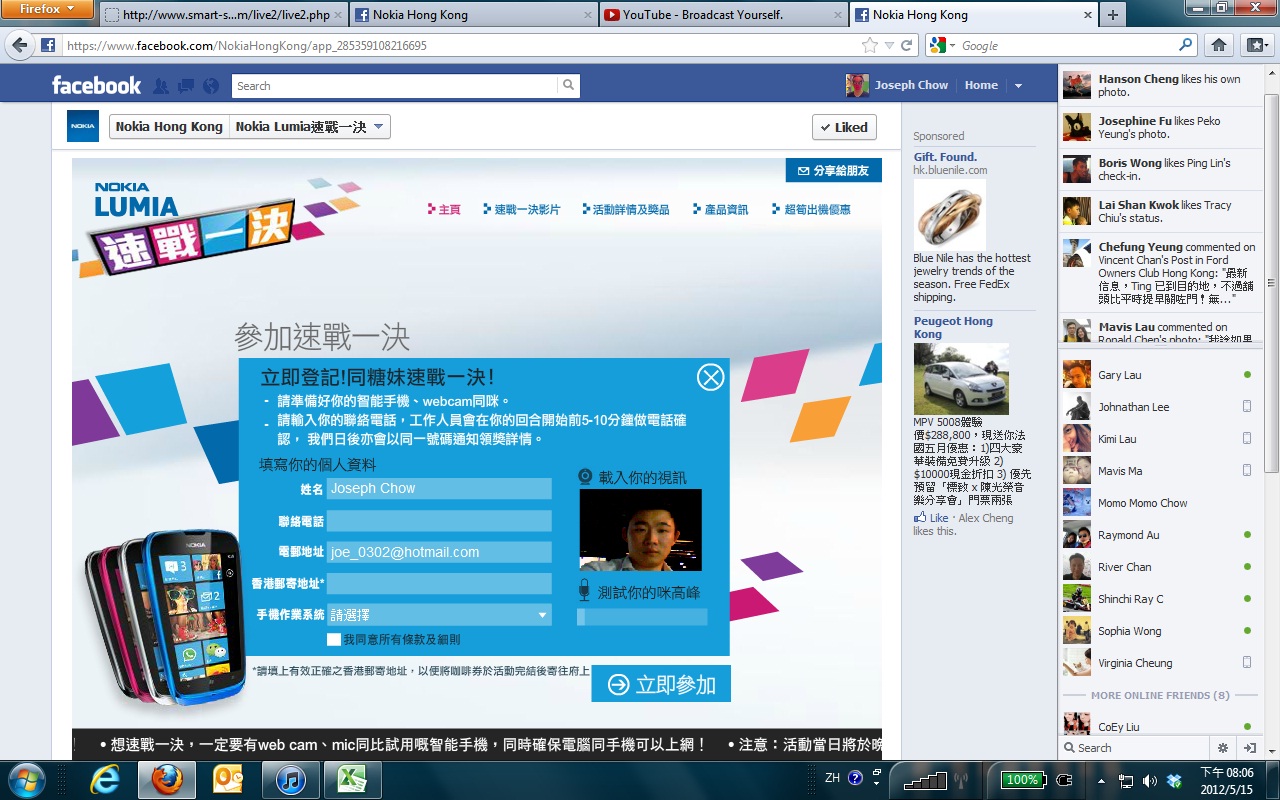1280x800 pixels.
Task: Tick the 我同意所有條款及細則 checkbox
Action: [334, 639]
